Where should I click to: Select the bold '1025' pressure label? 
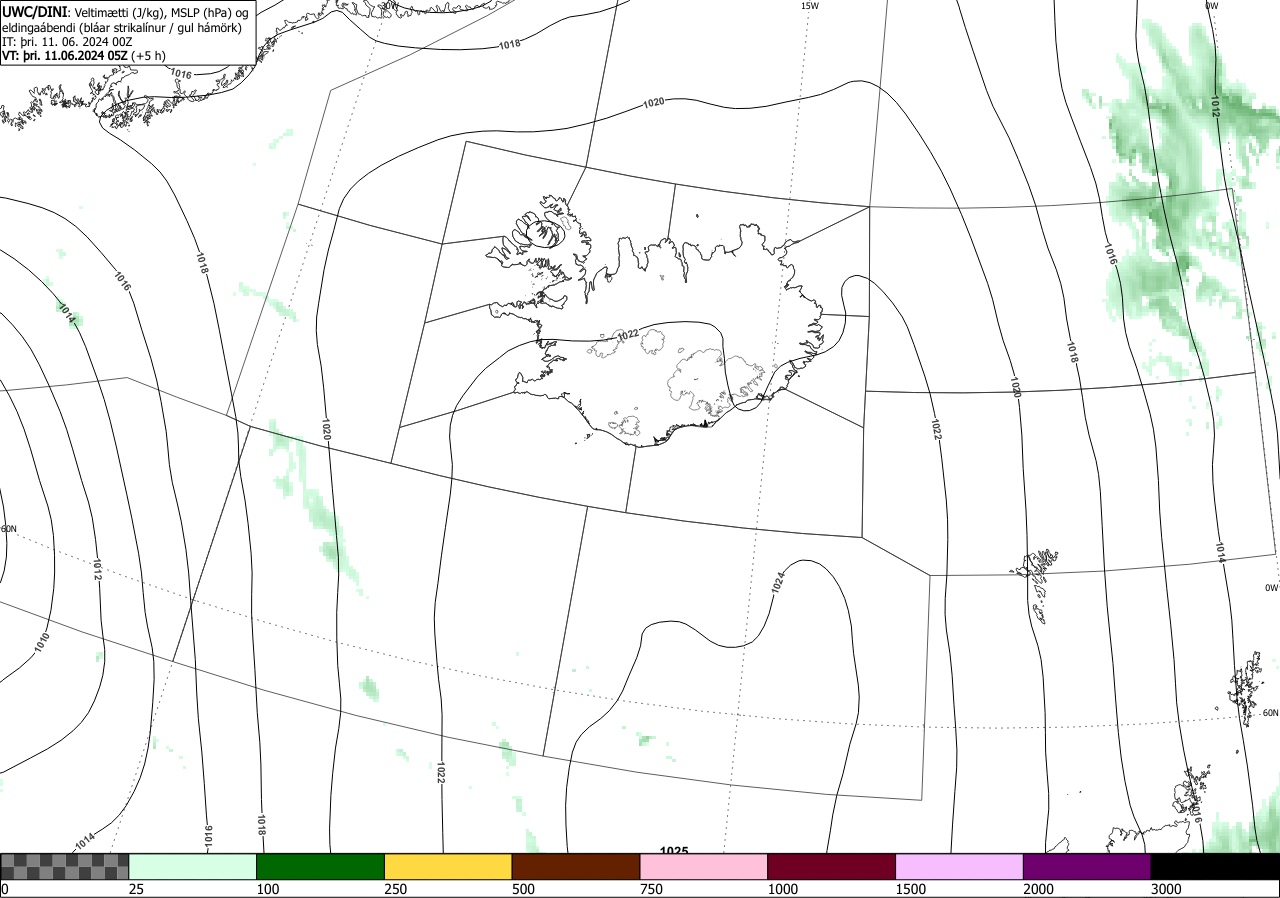675,851
